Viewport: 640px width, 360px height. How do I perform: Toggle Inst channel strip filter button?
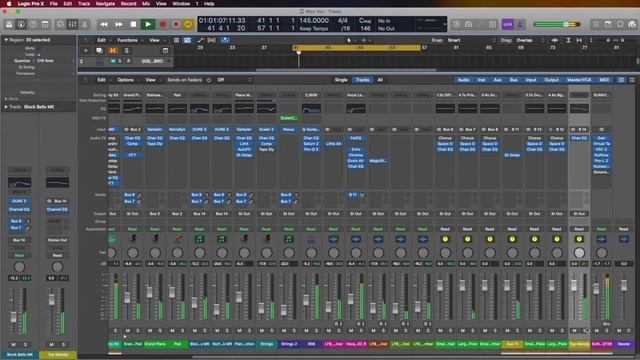(x=482, y=80)
